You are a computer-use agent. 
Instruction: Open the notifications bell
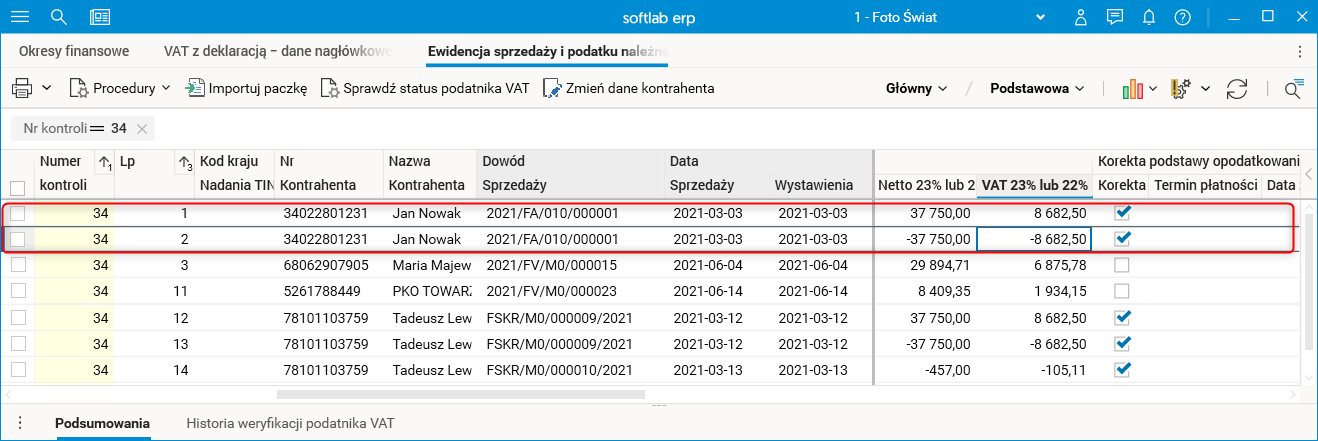tap(1149, 17)
